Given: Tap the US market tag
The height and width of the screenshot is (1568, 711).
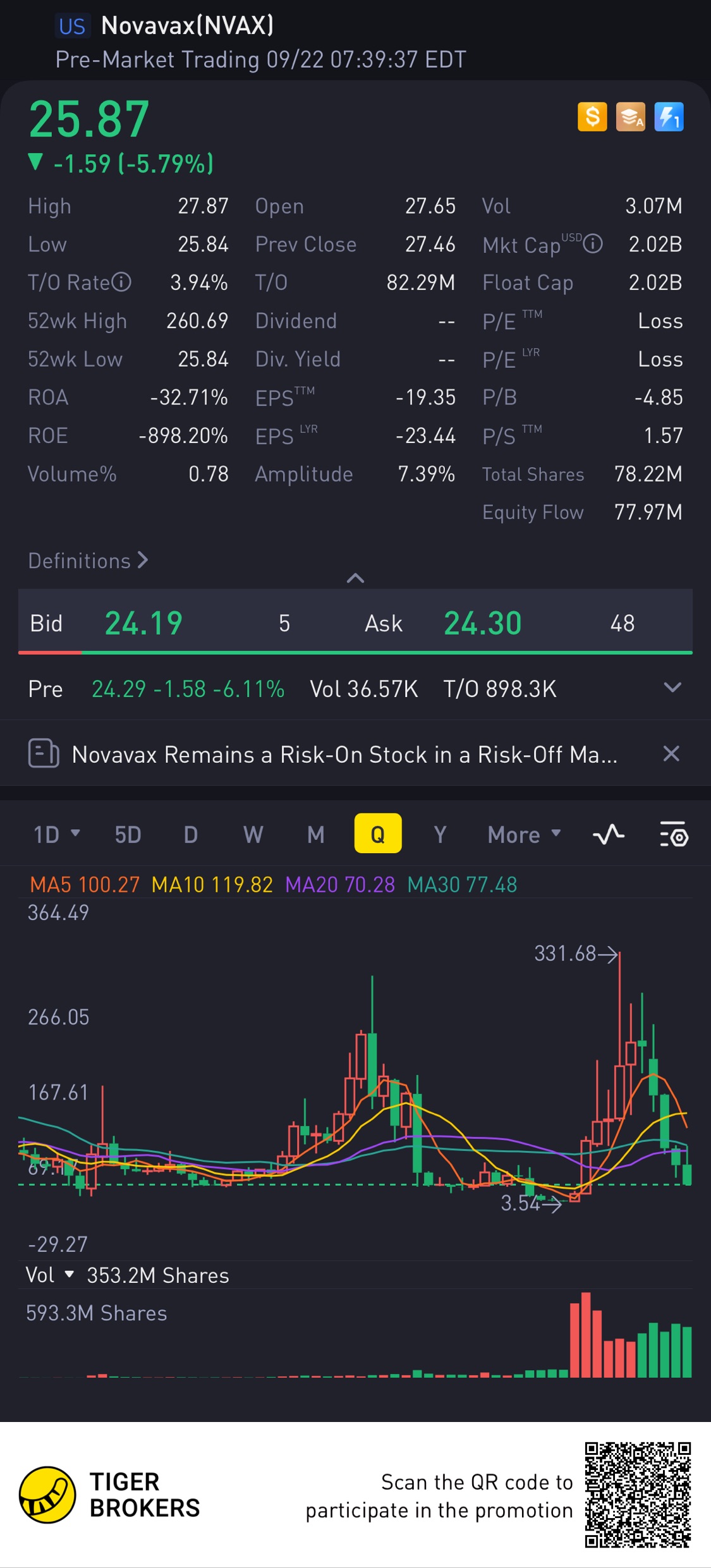Looking at the screenshot, I should click(72, 26).
